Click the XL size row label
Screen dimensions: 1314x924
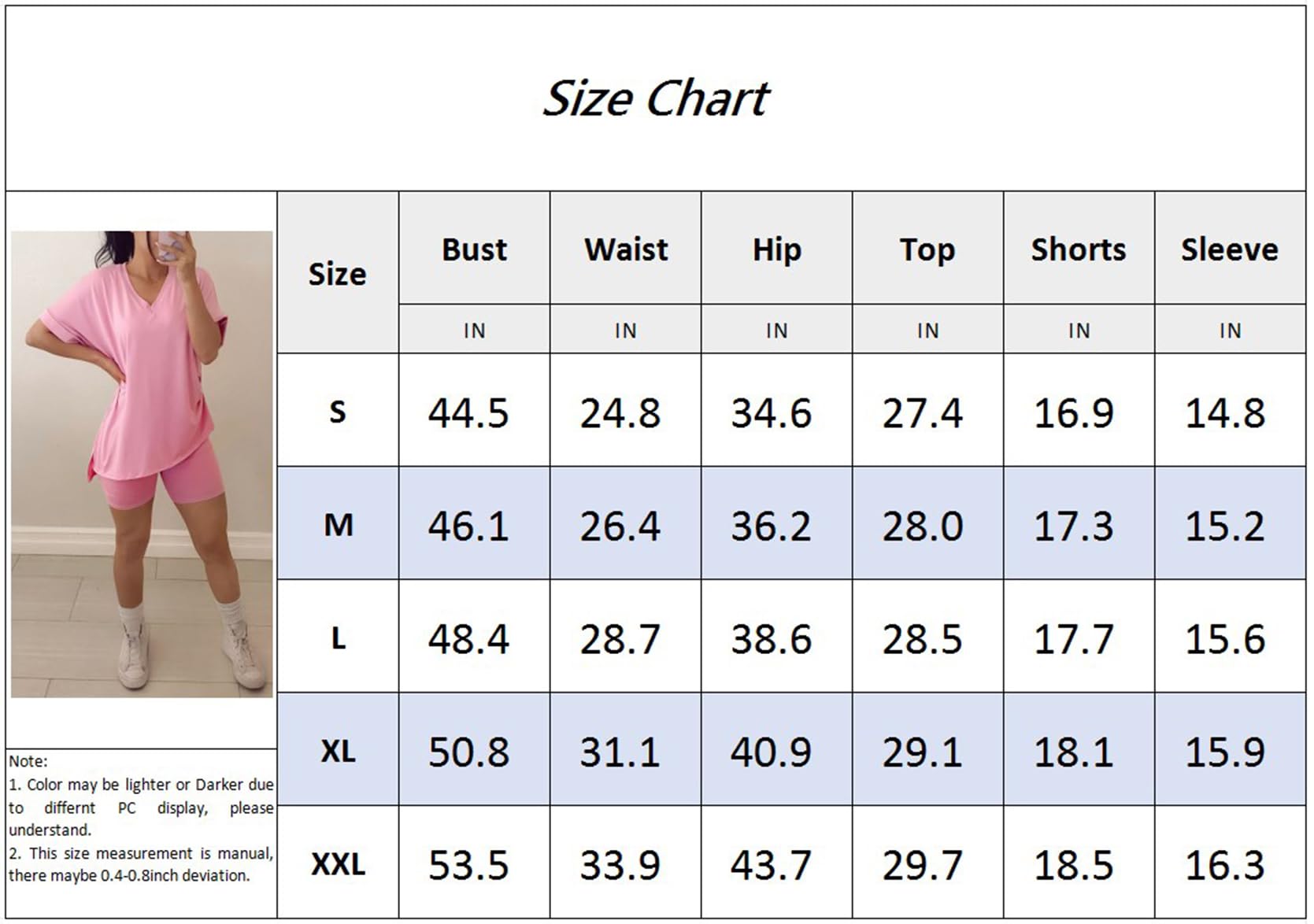point(338,751)
